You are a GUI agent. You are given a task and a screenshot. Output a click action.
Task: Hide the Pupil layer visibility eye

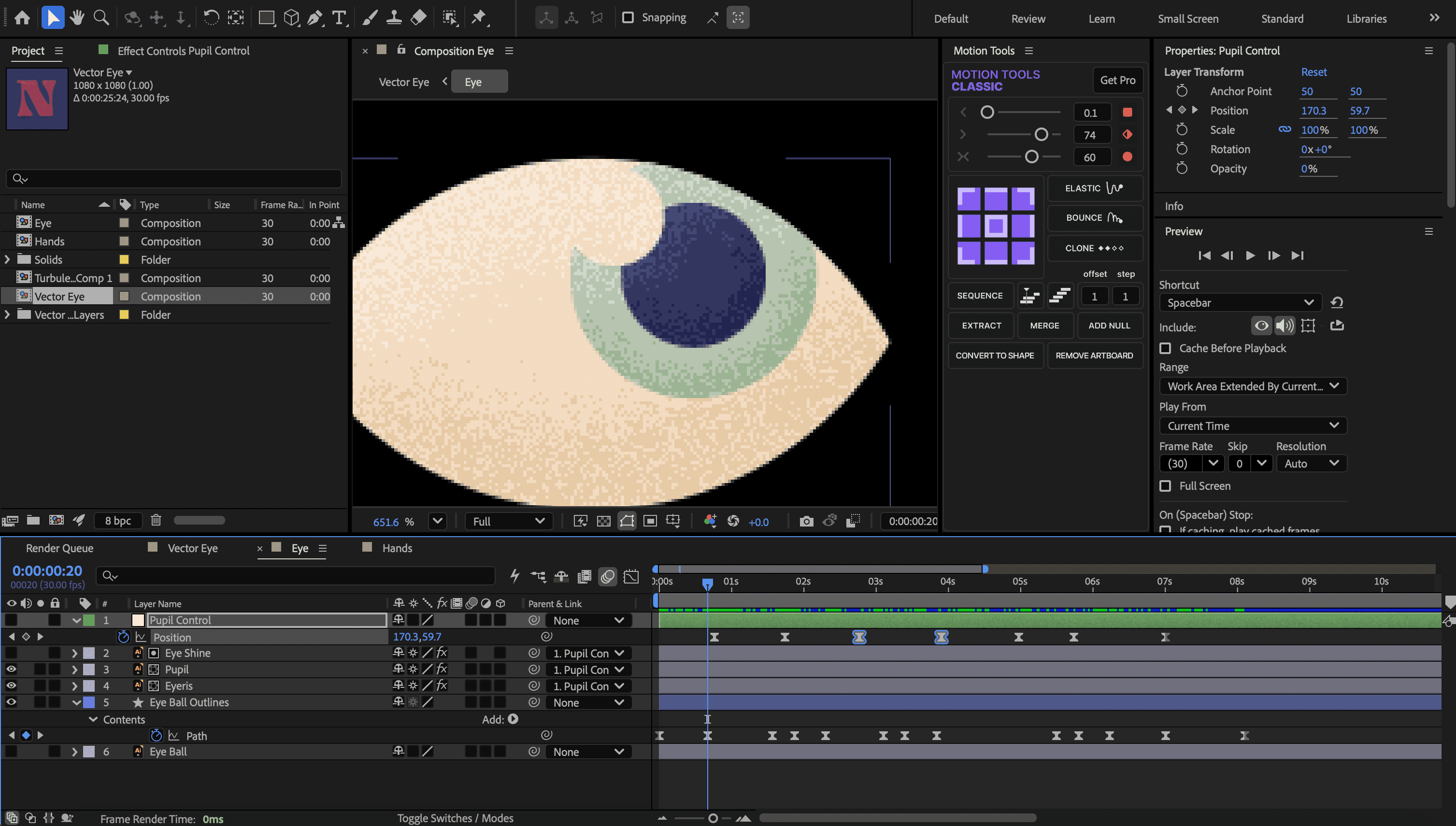coord(11,669)
